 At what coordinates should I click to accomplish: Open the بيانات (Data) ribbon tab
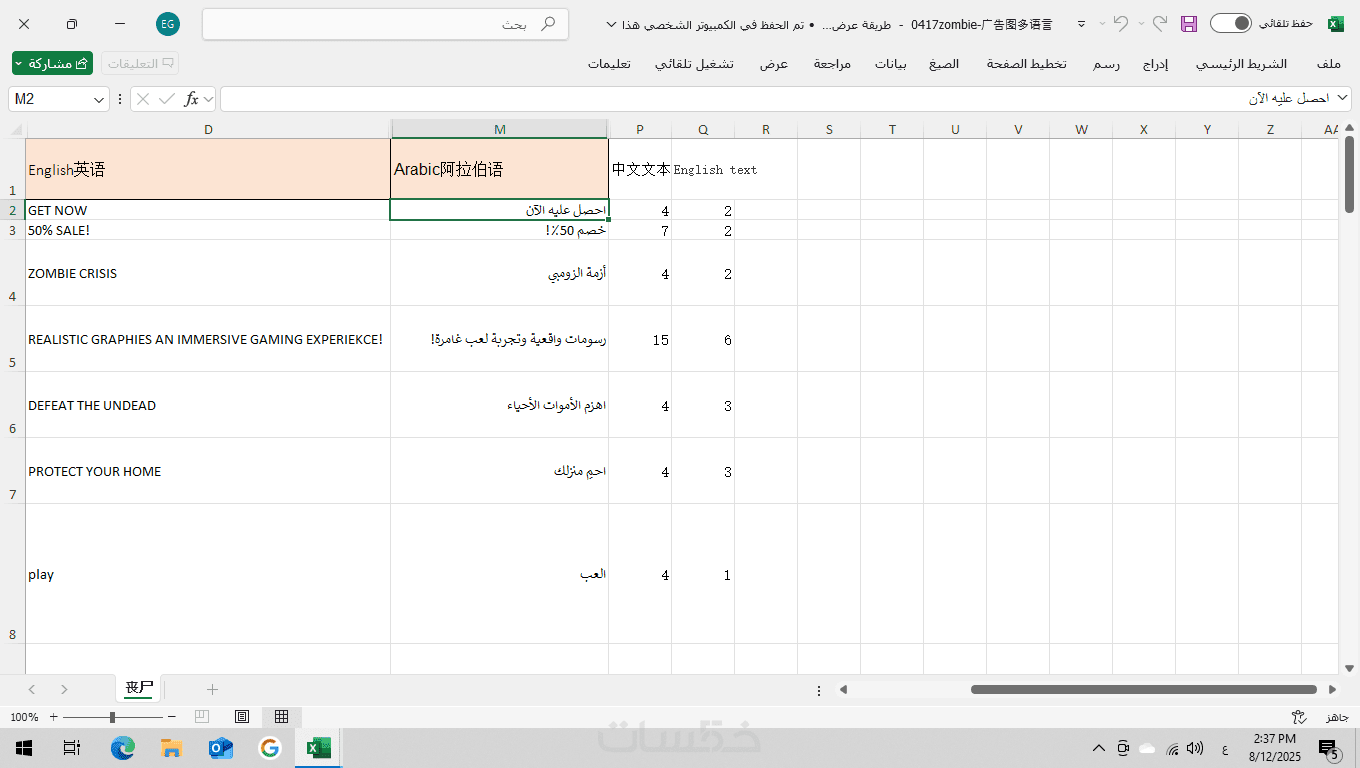pos(891,64)
